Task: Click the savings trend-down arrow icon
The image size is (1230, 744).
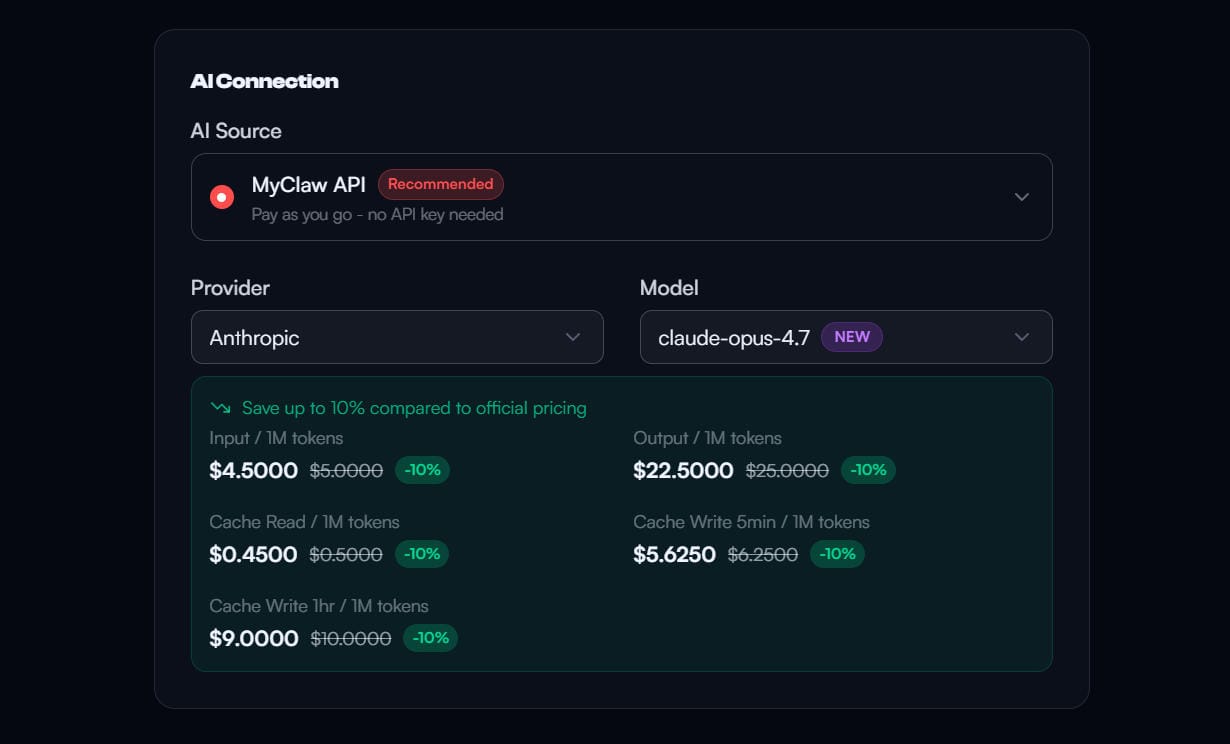Action: 220,408
